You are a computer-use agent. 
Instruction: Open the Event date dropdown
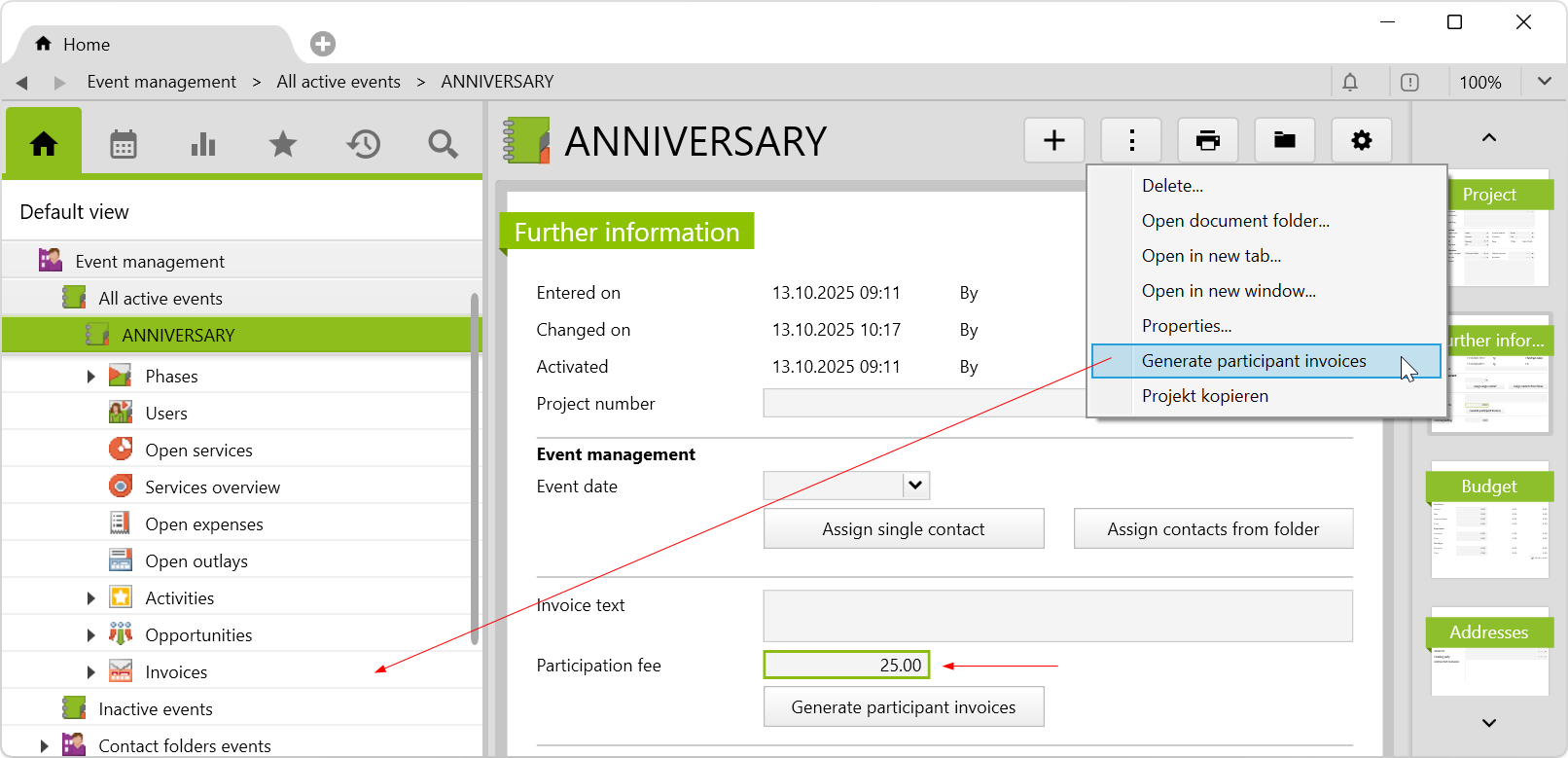914,486
